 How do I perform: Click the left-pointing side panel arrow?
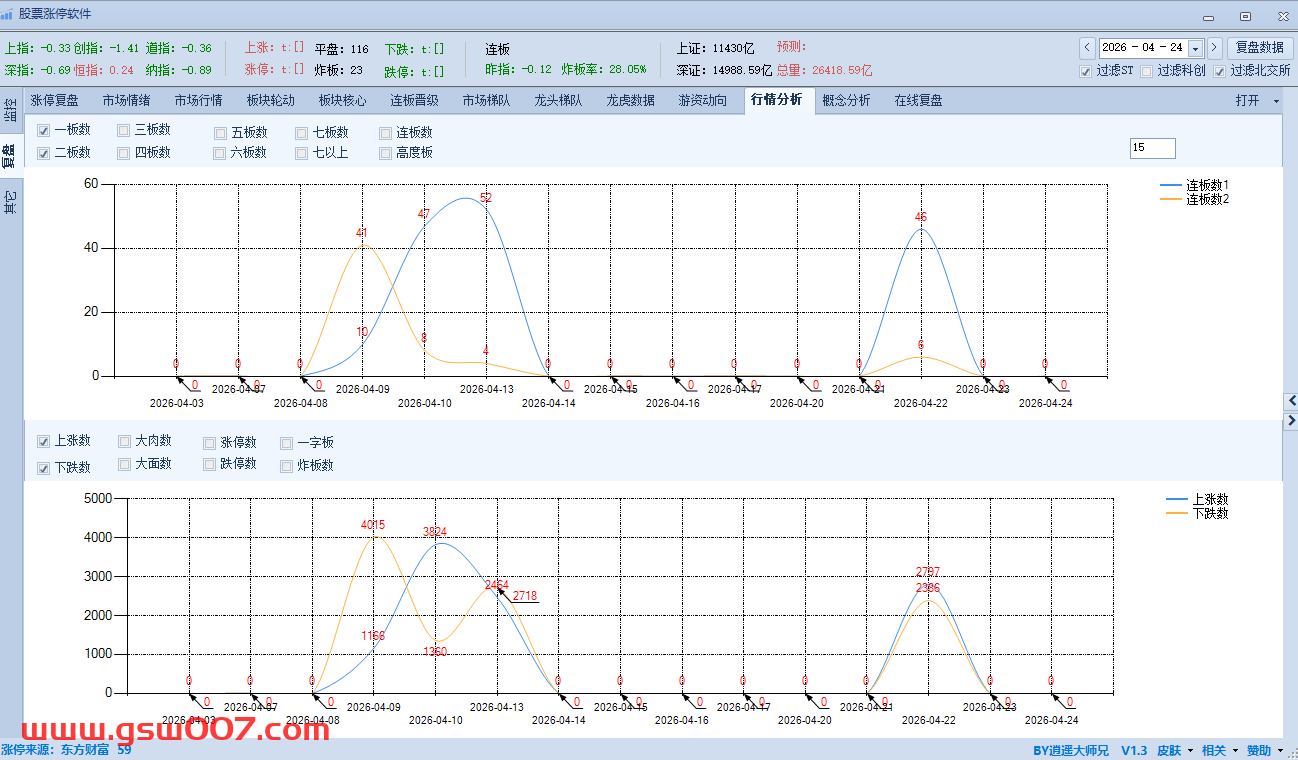pos(1289,401)
